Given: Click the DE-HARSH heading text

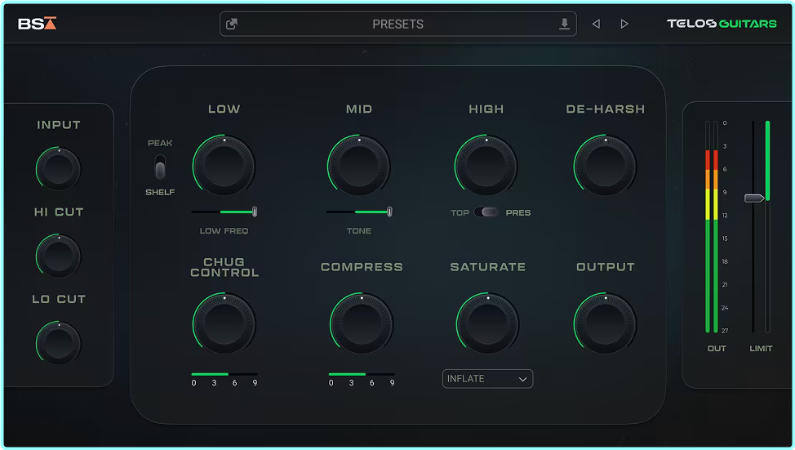Looking at the screenshot, I should pyautogui.click(x=605, y=109).
